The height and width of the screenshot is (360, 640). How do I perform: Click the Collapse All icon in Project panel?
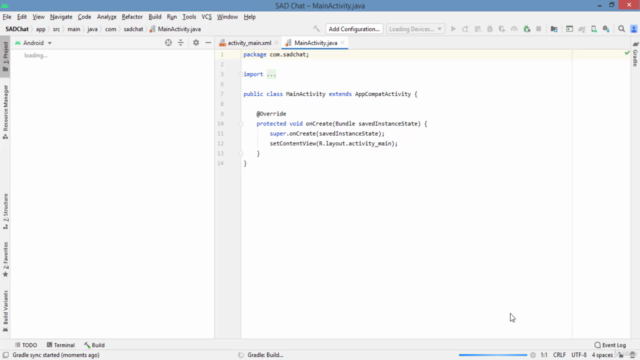click(x=180, y=42)
